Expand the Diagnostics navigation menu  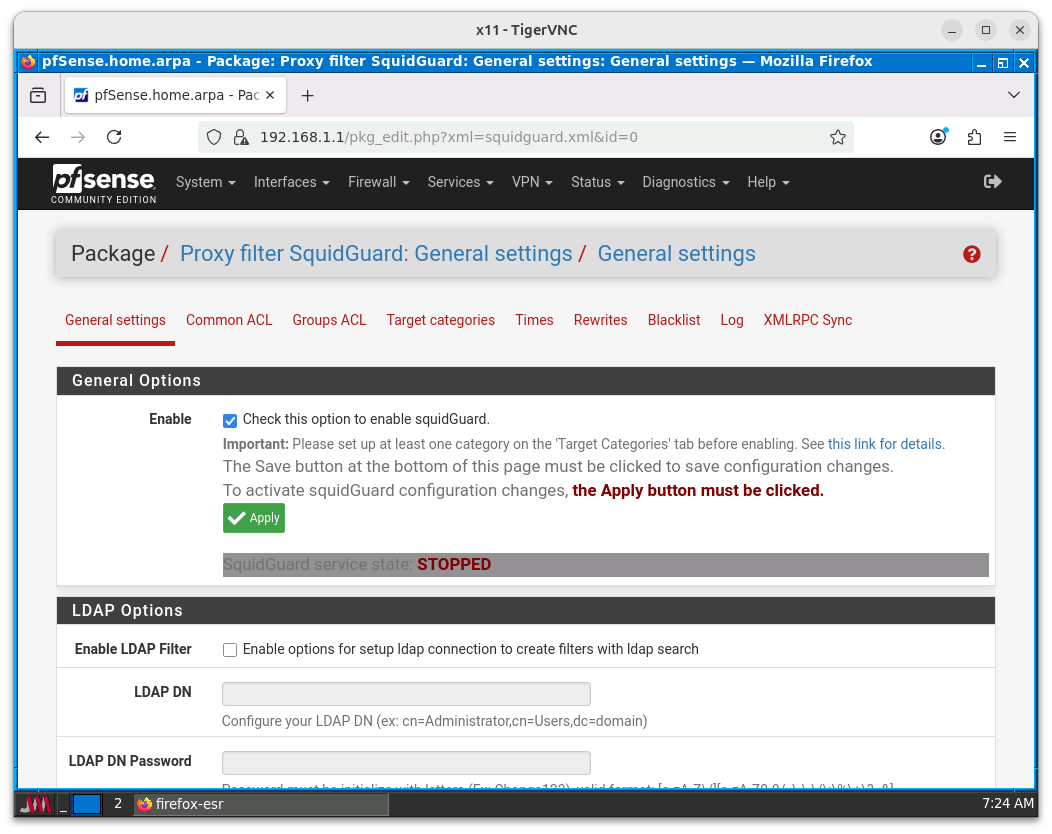click(x=685, y=182)
